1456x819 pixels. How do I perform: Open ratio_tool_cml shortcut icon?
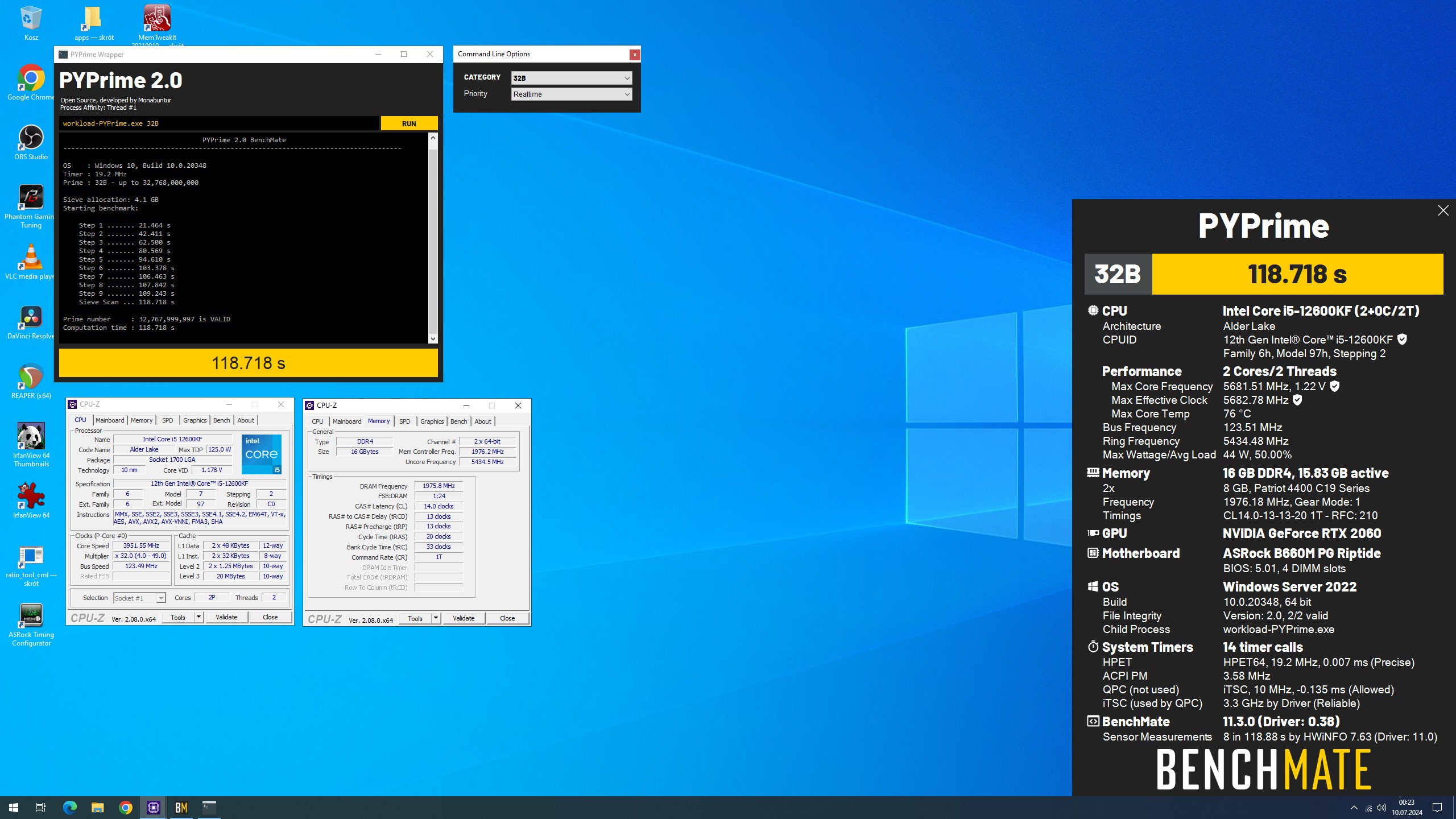[x=31, y=566]
